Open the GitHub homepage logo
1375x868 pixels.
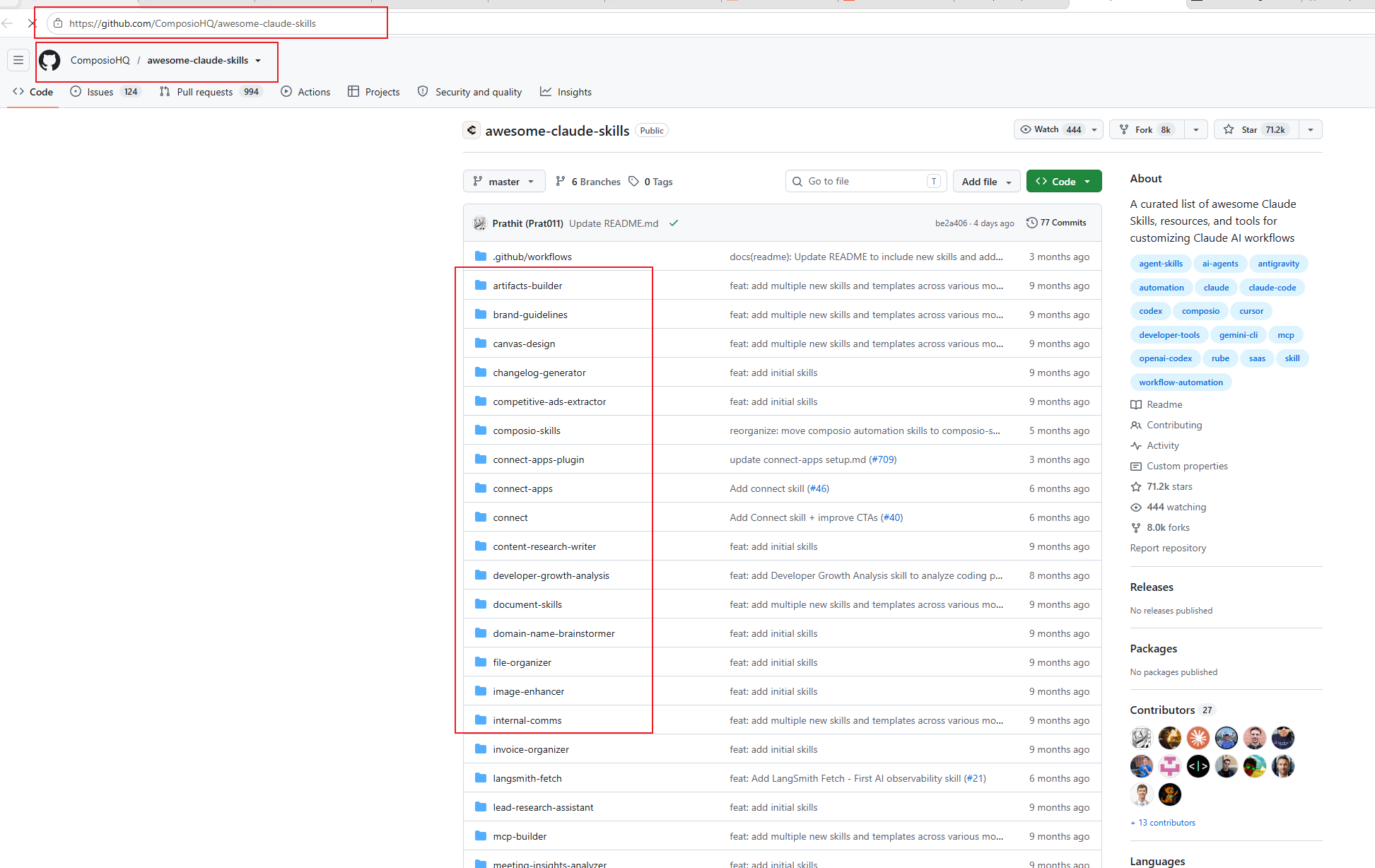click(x=49, y=60)
